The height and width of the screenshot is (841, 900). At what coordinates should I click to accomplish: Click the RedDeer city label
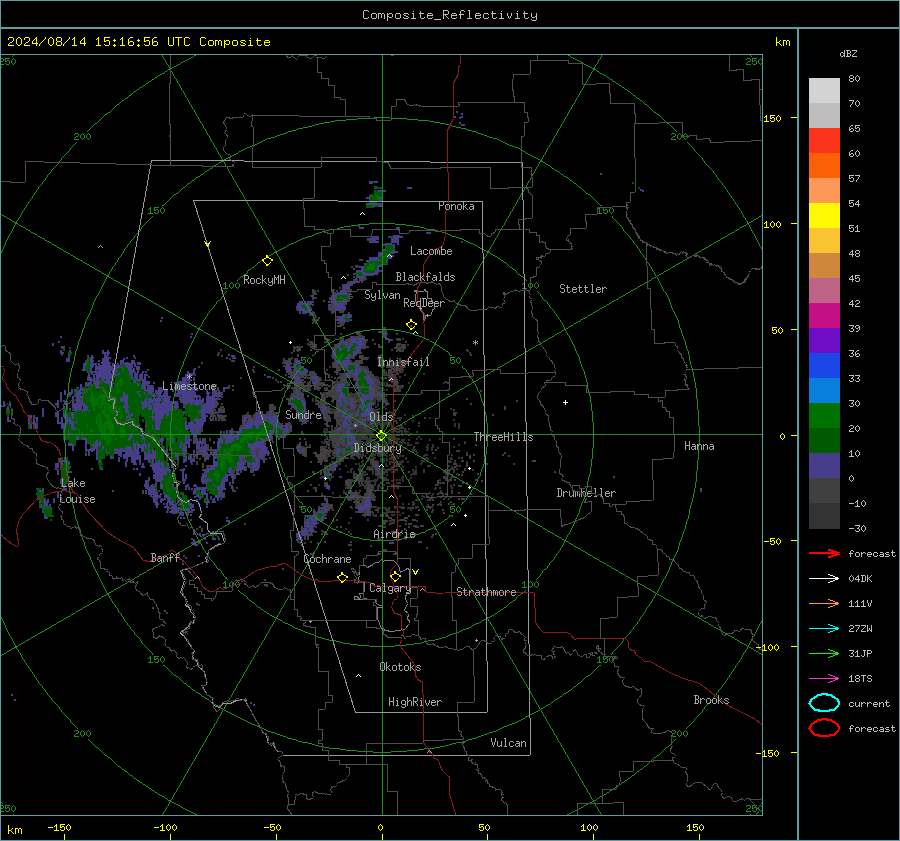point(424,303)
